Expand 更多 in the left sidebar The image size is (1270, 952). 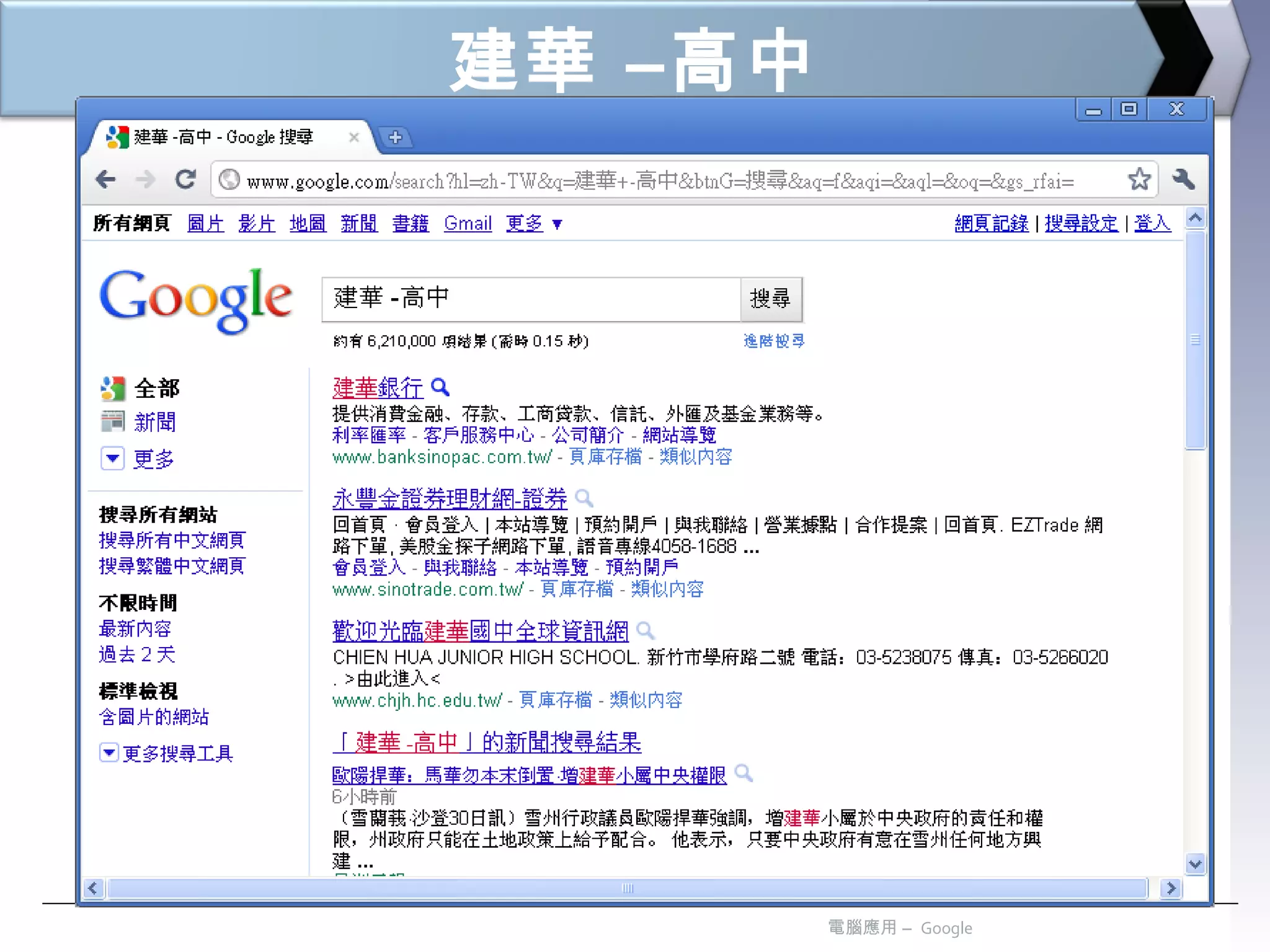(112, 459)
